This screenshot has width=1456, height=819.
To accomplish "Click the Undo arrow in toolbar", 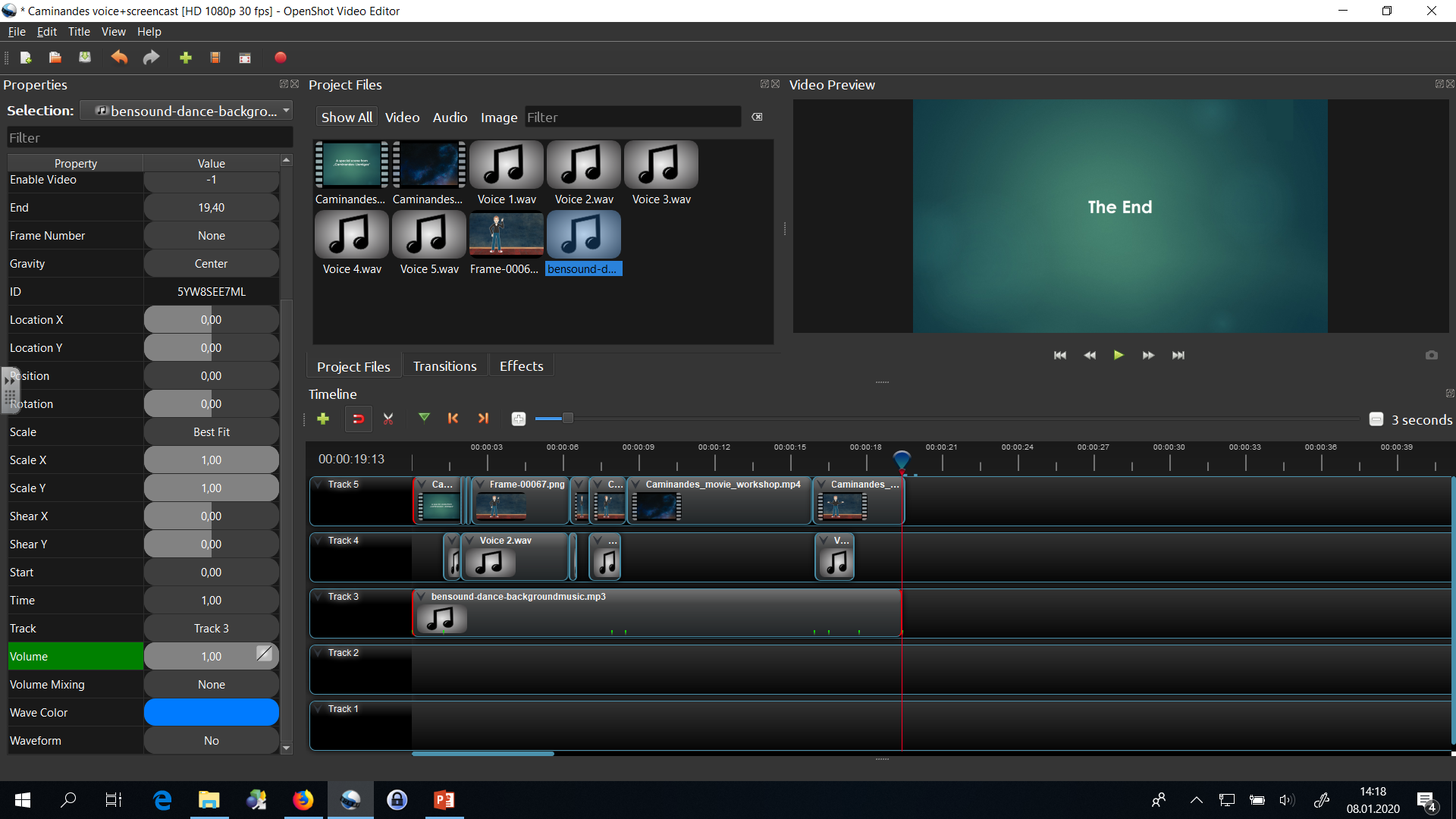I will coord(119,58).
